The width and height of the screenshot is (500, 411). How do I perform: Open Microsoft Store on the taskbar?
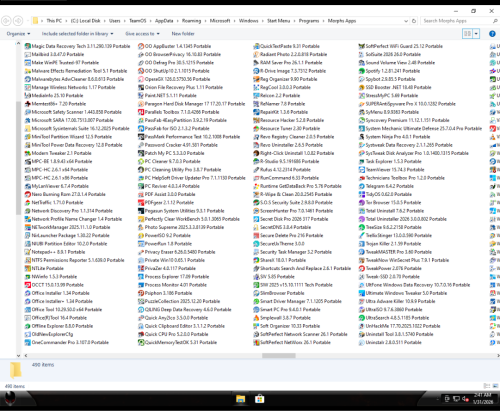[x=260, y=399]
